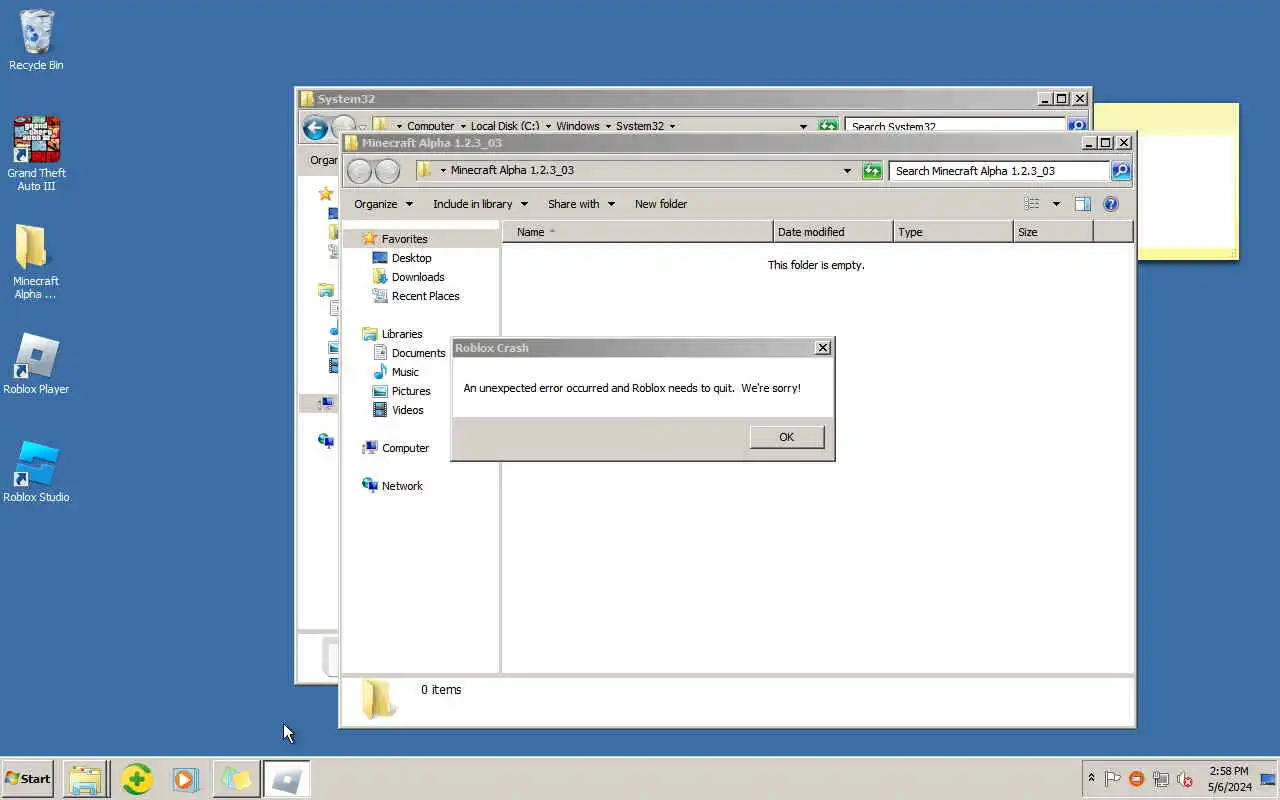Click the Search Minecraft Alpha 1.2.3_03 field

click(x=999, y=171)
